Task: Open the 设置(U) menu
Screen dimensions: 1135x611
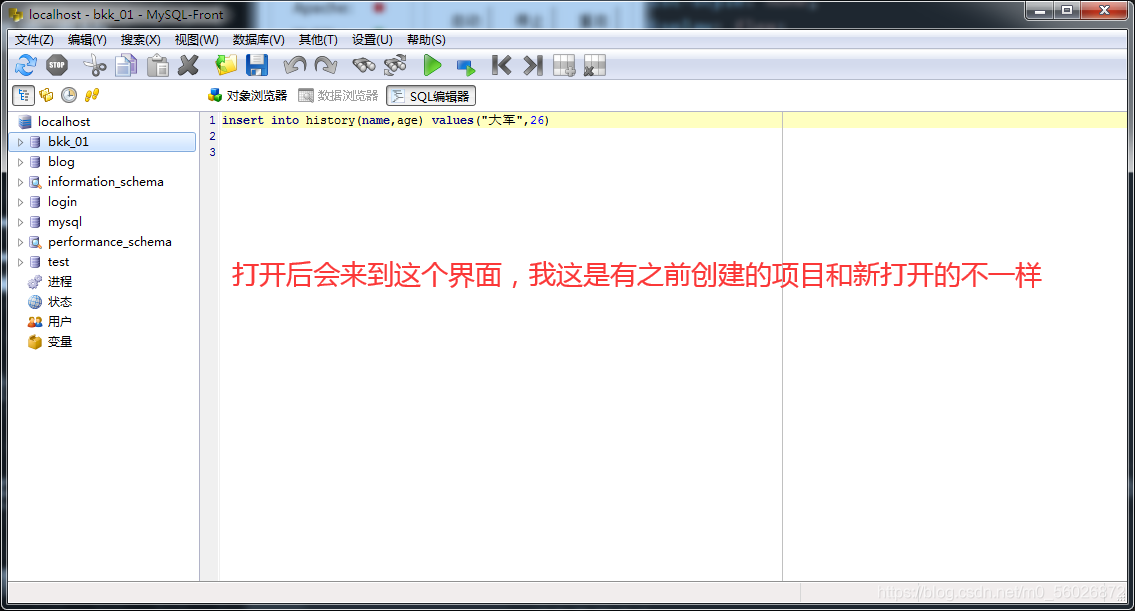Action: pos(372,40)
